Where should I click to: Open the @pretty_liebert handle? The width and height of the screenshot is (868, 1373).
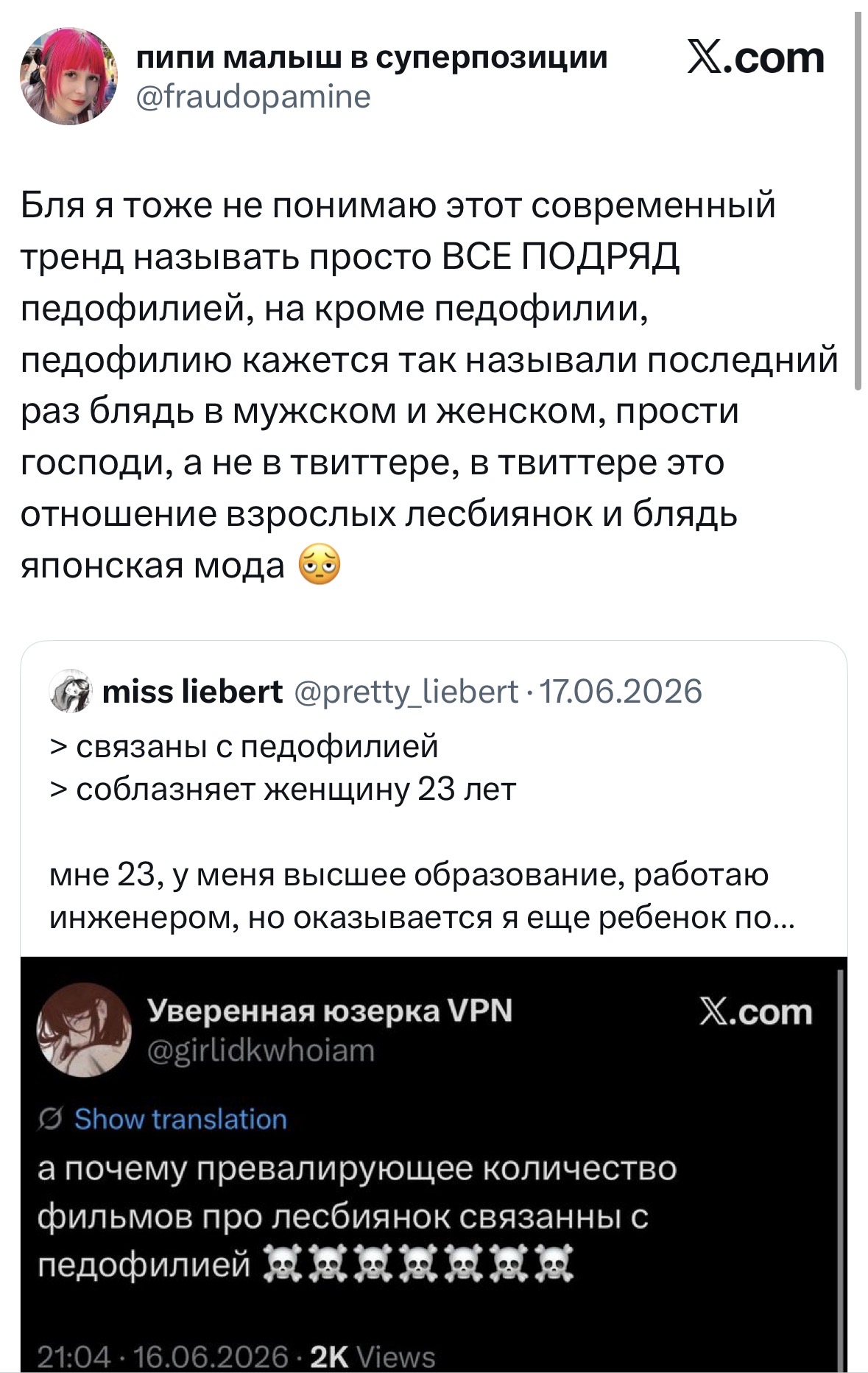406,692
